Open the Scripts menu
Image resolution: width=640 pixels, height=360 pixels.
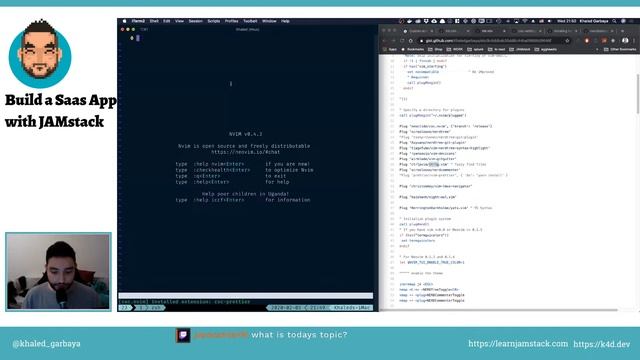tap(213, 21)
